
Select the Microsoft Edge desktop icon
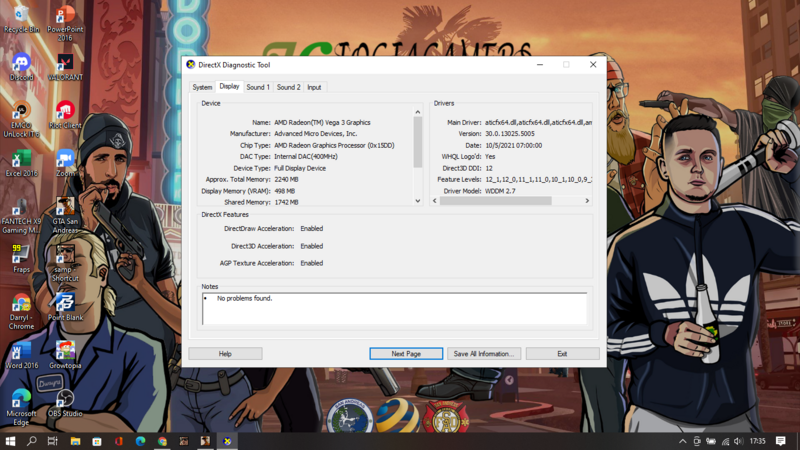click(x=21, y=407)
